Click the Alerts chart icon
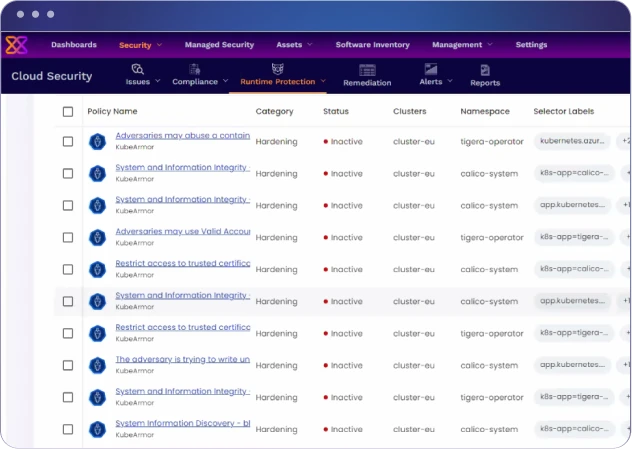632x449 pixels. 431,69
